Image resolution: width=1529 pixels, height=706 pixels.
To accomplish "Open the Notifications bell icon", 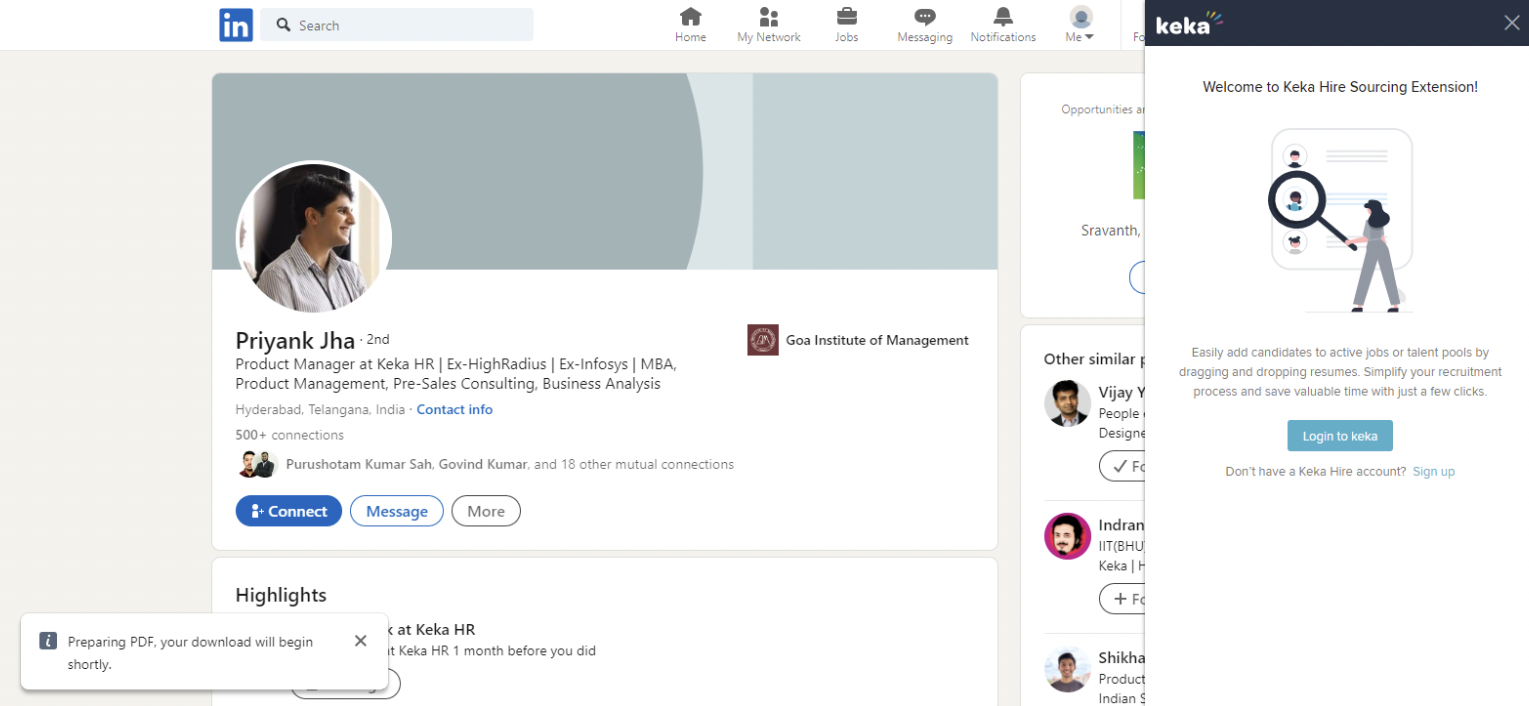I will pos(1002,17).
